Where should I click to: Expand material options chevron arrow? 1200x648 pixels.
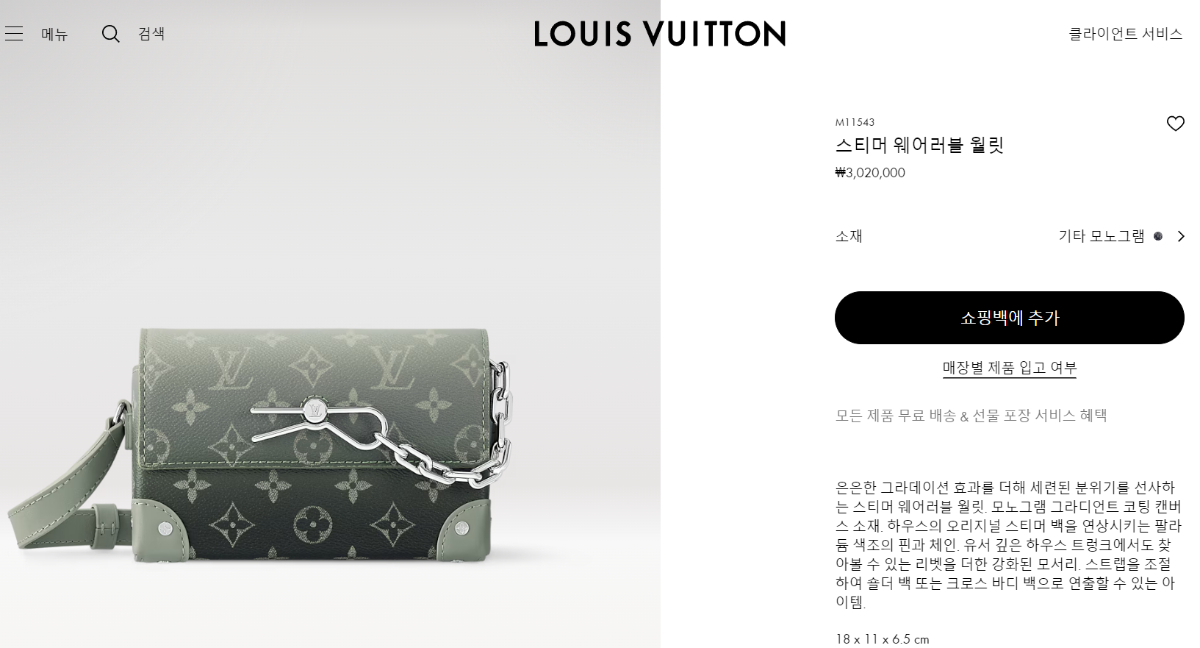[1181, 236]
